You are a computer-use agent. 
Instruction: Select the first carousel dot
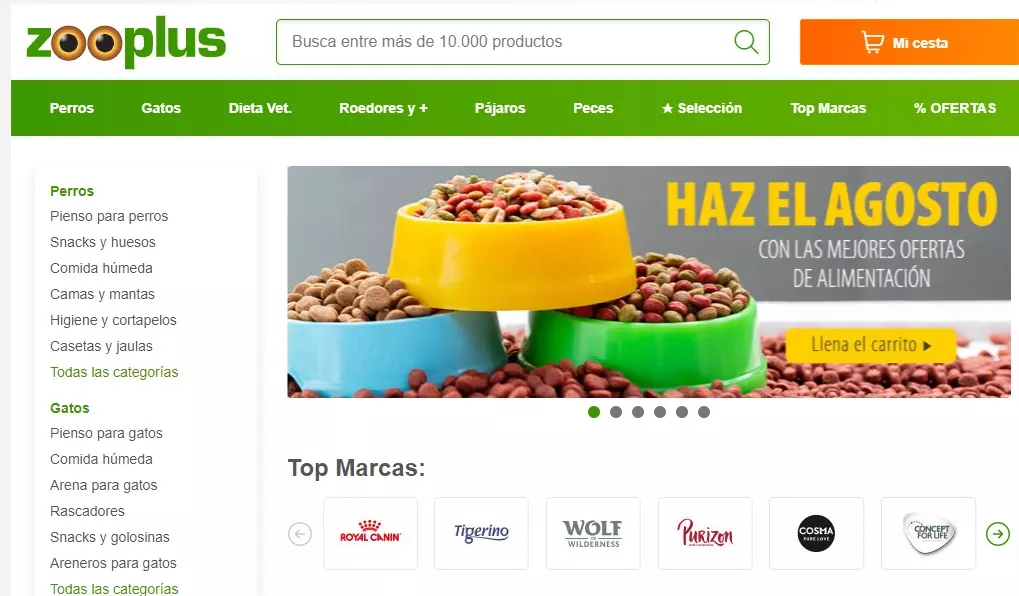(x=593, y=412)
